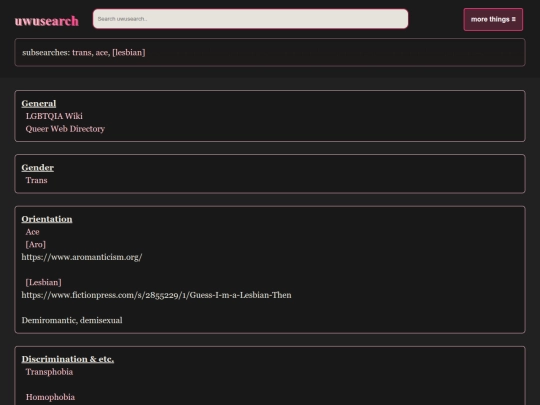
Task: Open the Ace link under Orientation
Action: pyautogui.click(x=32, y=232)
